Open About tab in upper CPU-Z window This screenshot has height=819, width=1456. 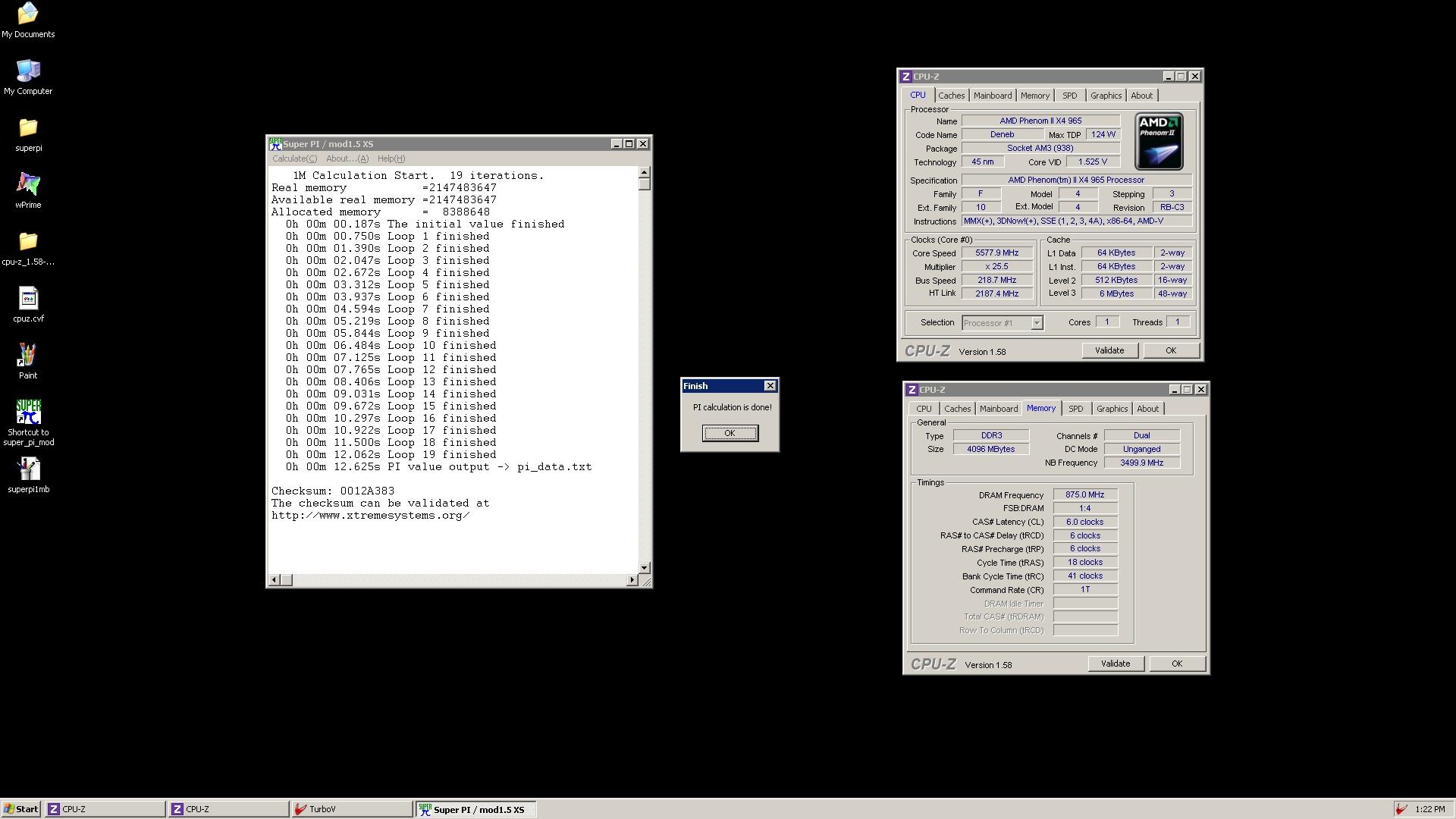[x=1141, y=96]
